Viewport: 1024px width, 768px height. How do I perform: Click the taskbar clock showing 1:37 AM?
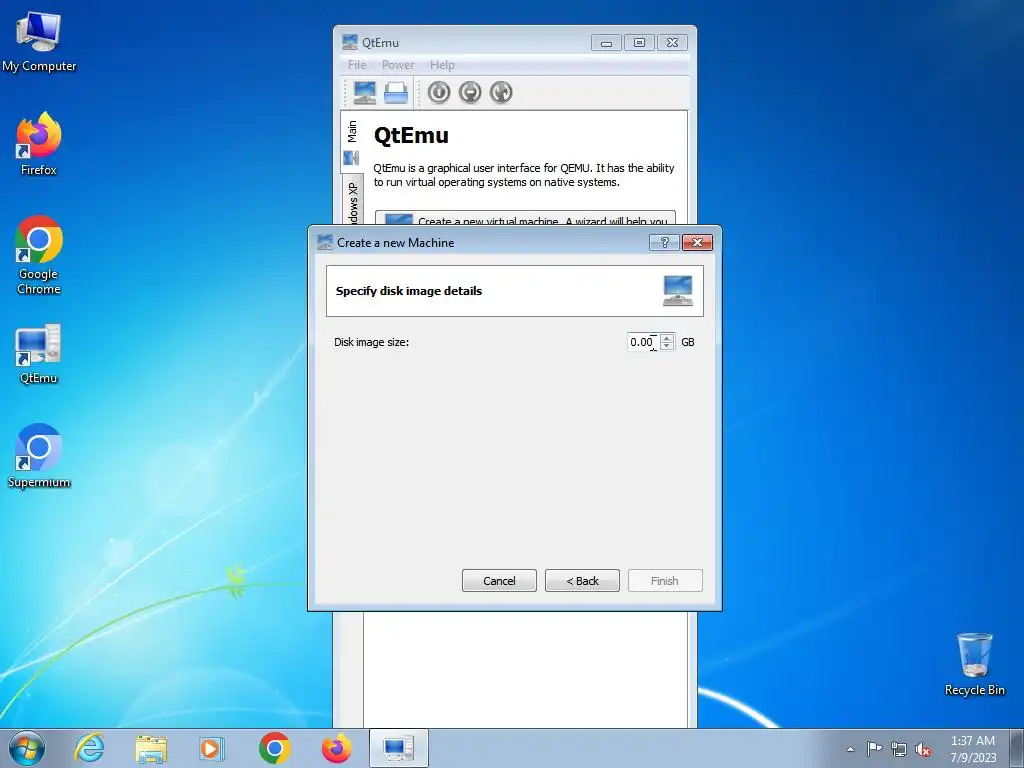(972, 748)
